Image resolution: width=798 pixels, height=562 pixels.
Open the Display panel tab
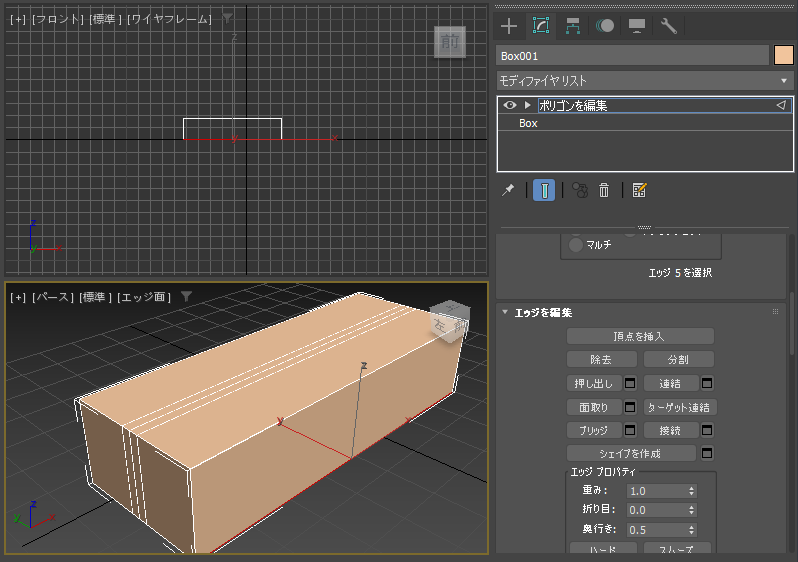pos(637,26)
